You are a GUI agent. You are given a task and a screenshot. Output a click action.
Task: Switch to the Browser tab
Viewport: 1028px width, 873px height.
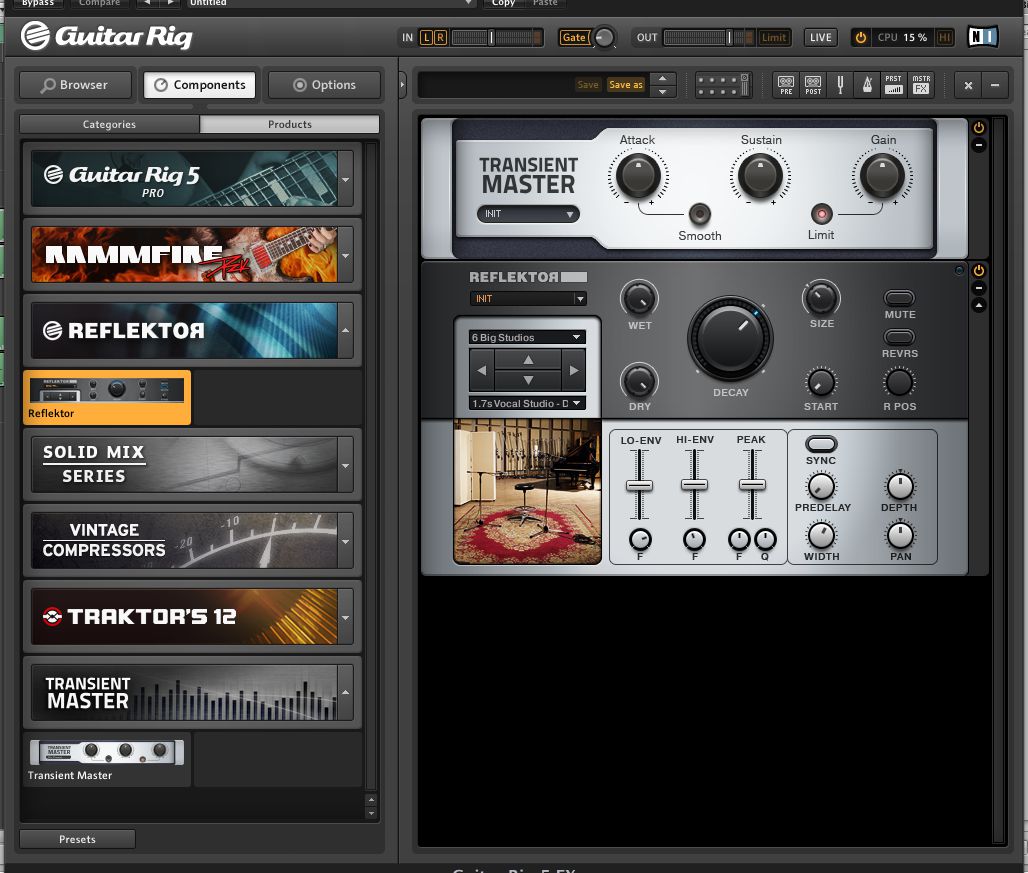(x=75, y=85)
